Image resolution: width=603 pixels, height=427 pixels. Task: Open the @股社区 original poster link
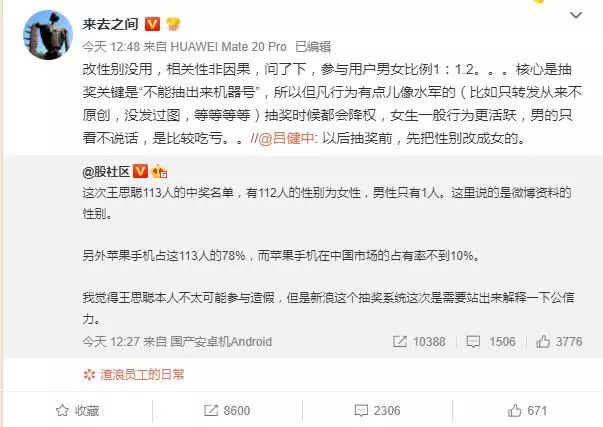[106, 172]
